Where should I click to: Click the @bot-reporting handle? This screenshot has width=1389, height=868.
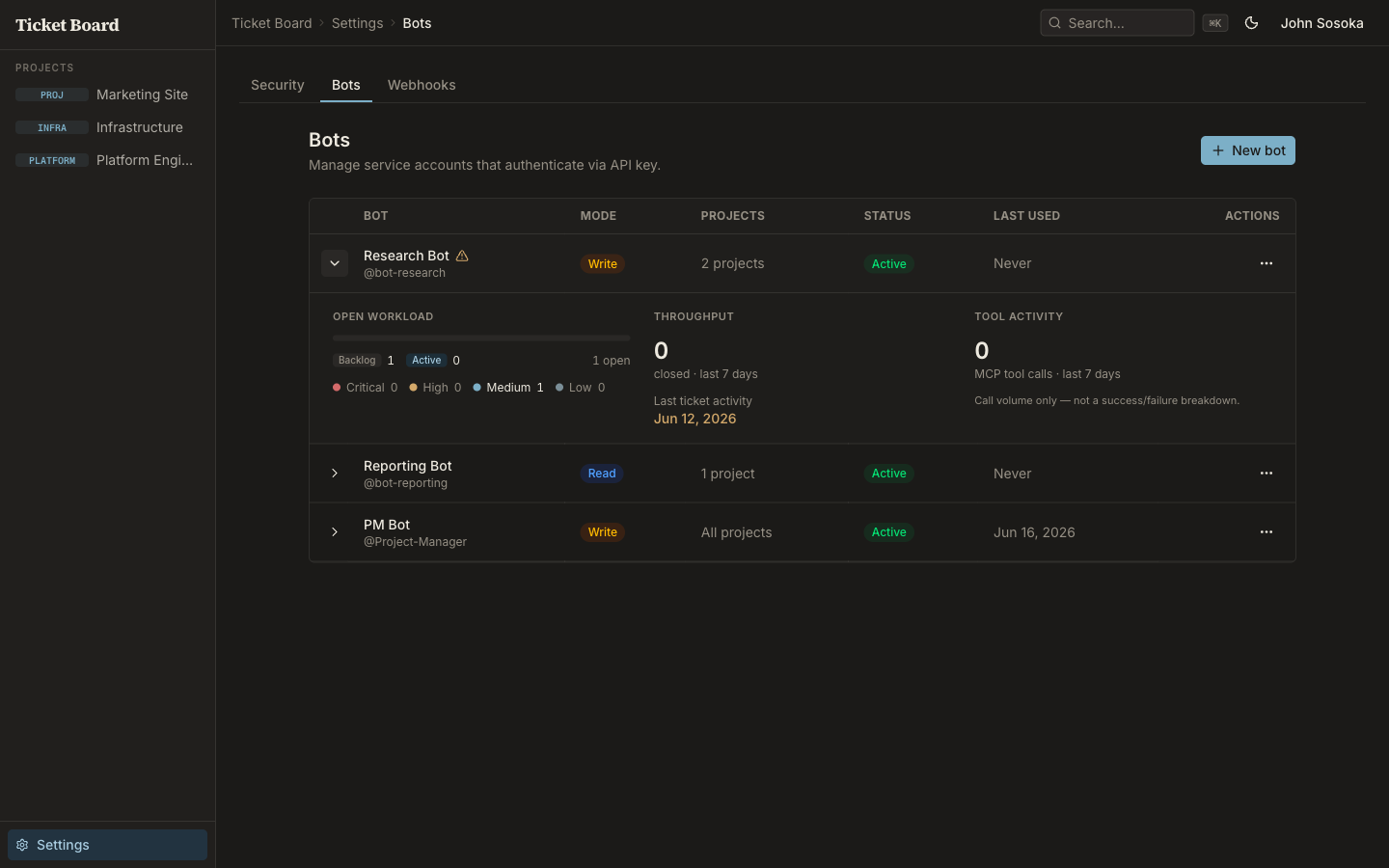pyautogui.click(x=405, y=483)
